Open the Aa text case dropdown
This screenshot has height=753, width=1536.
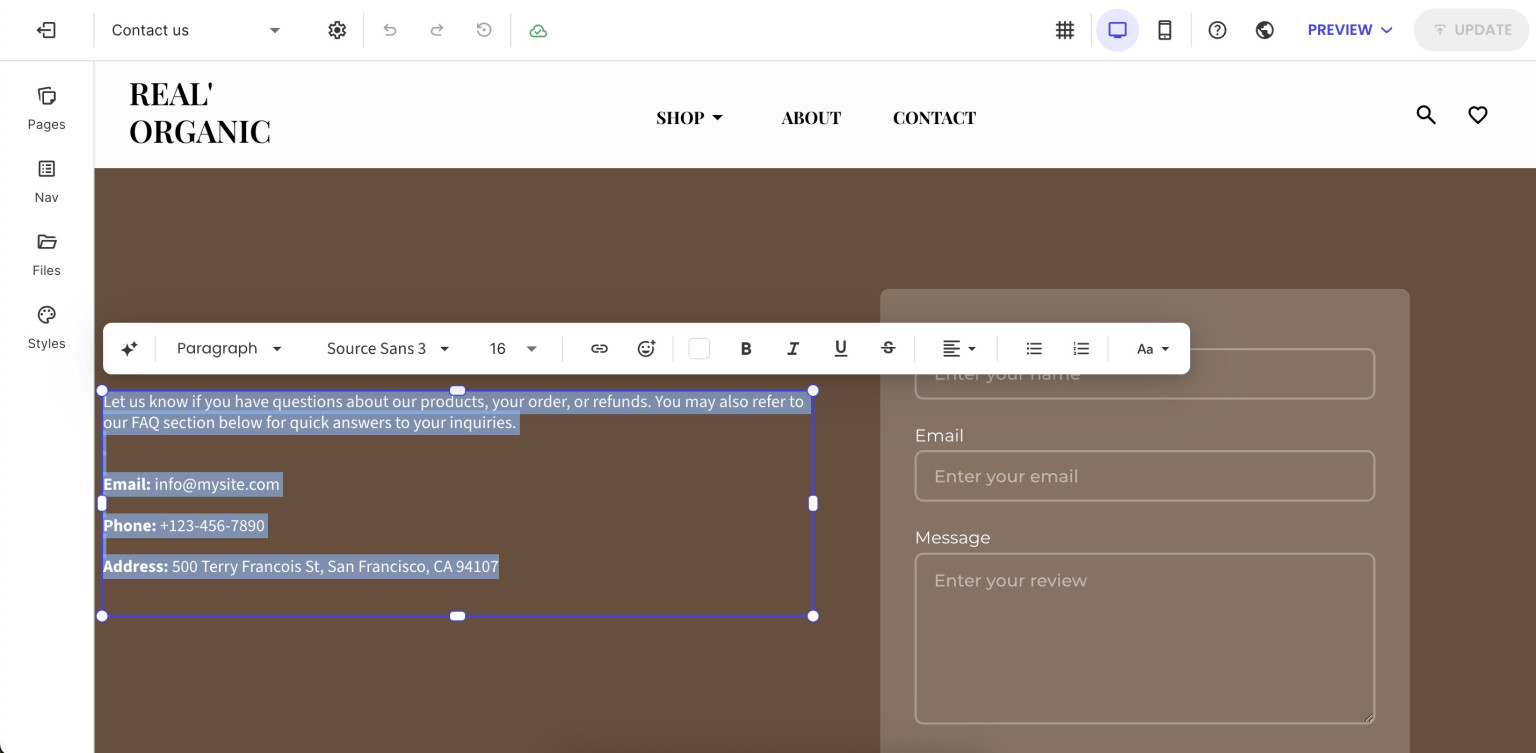point(1153,348)
